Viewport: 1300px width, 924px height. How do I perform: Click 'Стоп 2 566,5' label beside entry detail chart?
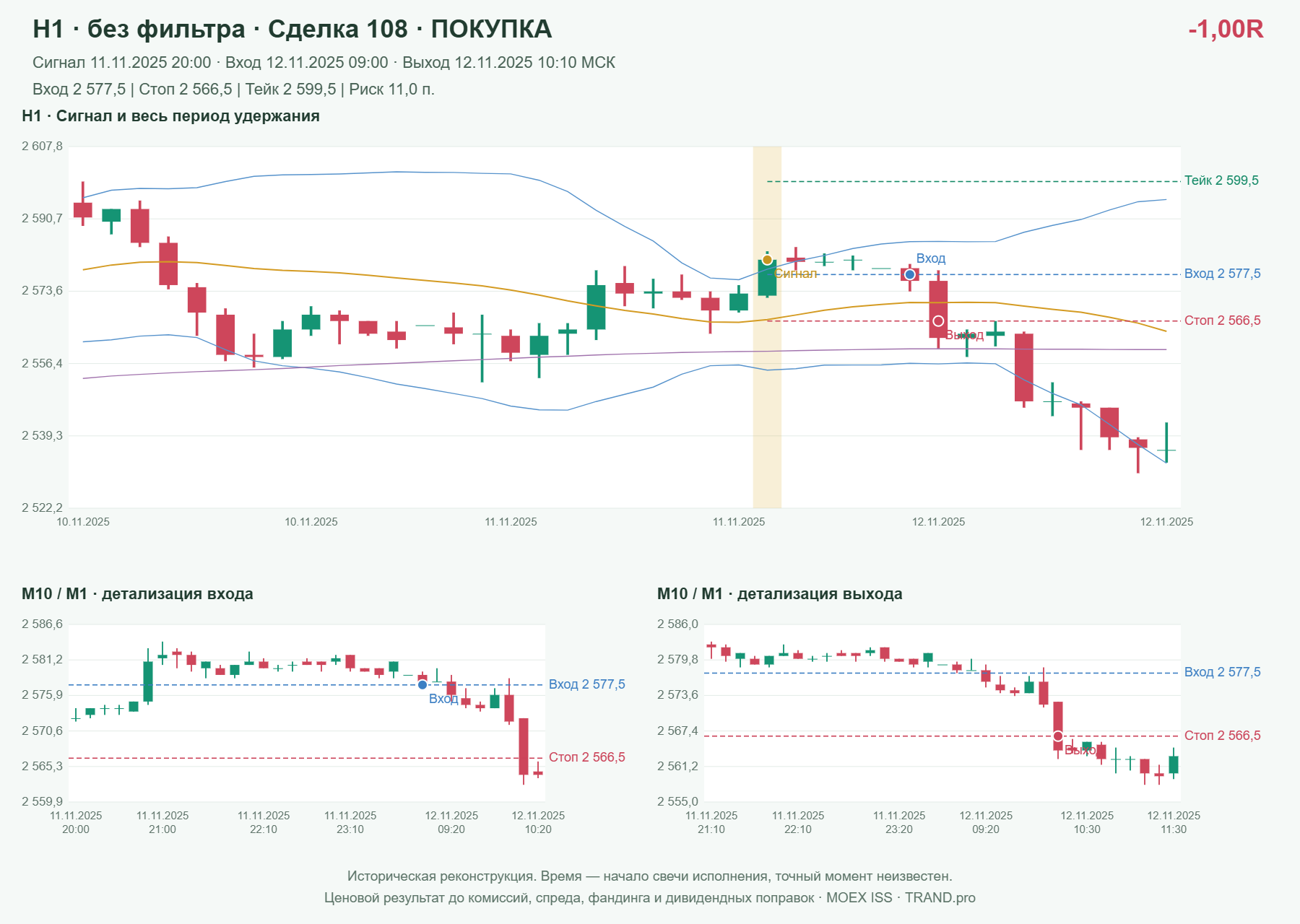[x=587, y=757]
